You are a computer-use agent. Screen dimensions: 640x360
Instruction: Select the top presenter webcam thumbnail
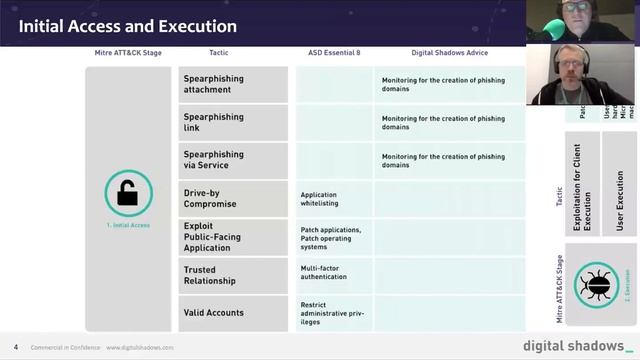pos(580,21)
